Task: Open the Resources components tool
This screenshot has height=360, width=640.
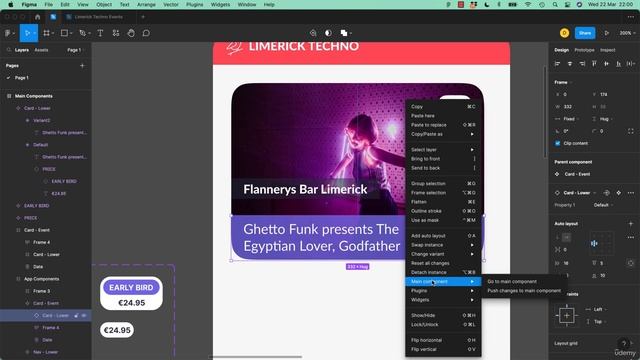Action: pyautogui.click(x=116, y=33)
